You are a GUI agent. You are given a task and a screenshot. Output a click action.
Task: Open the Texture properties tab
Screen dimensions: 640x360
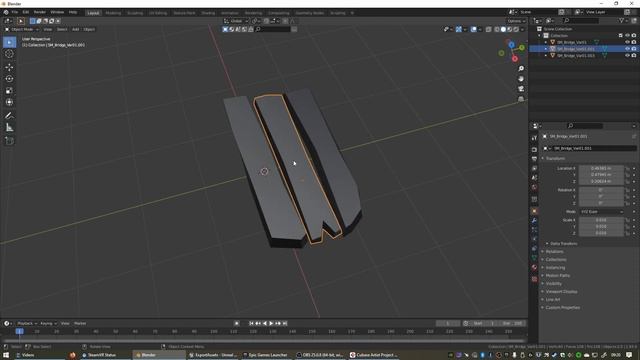tap(534, 279)
